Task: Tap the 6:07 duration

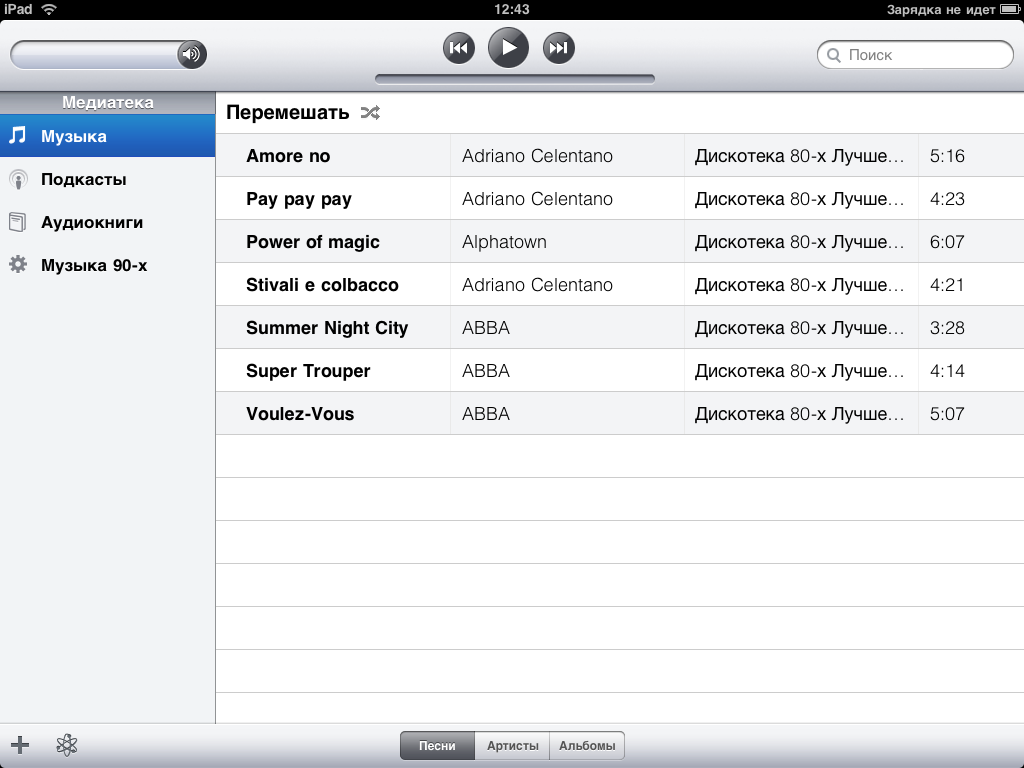Action: click(947, 242)
